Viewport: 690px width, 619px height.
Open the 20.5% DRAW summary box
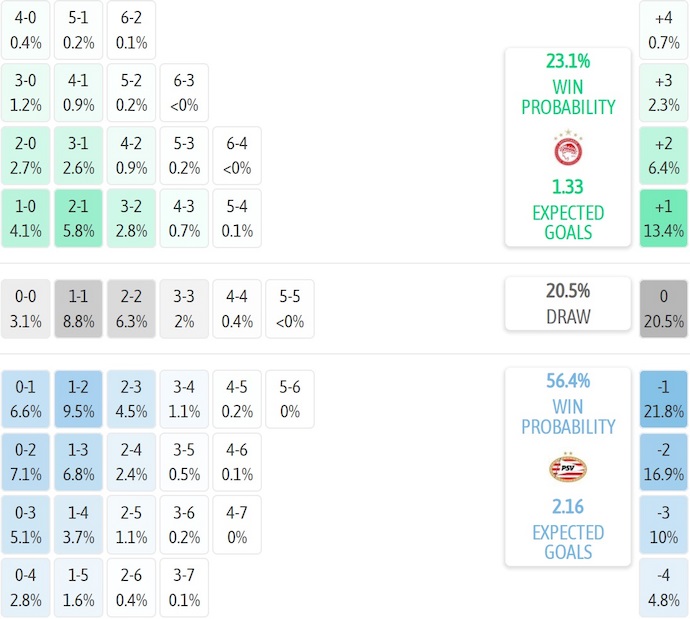[568, 303]
